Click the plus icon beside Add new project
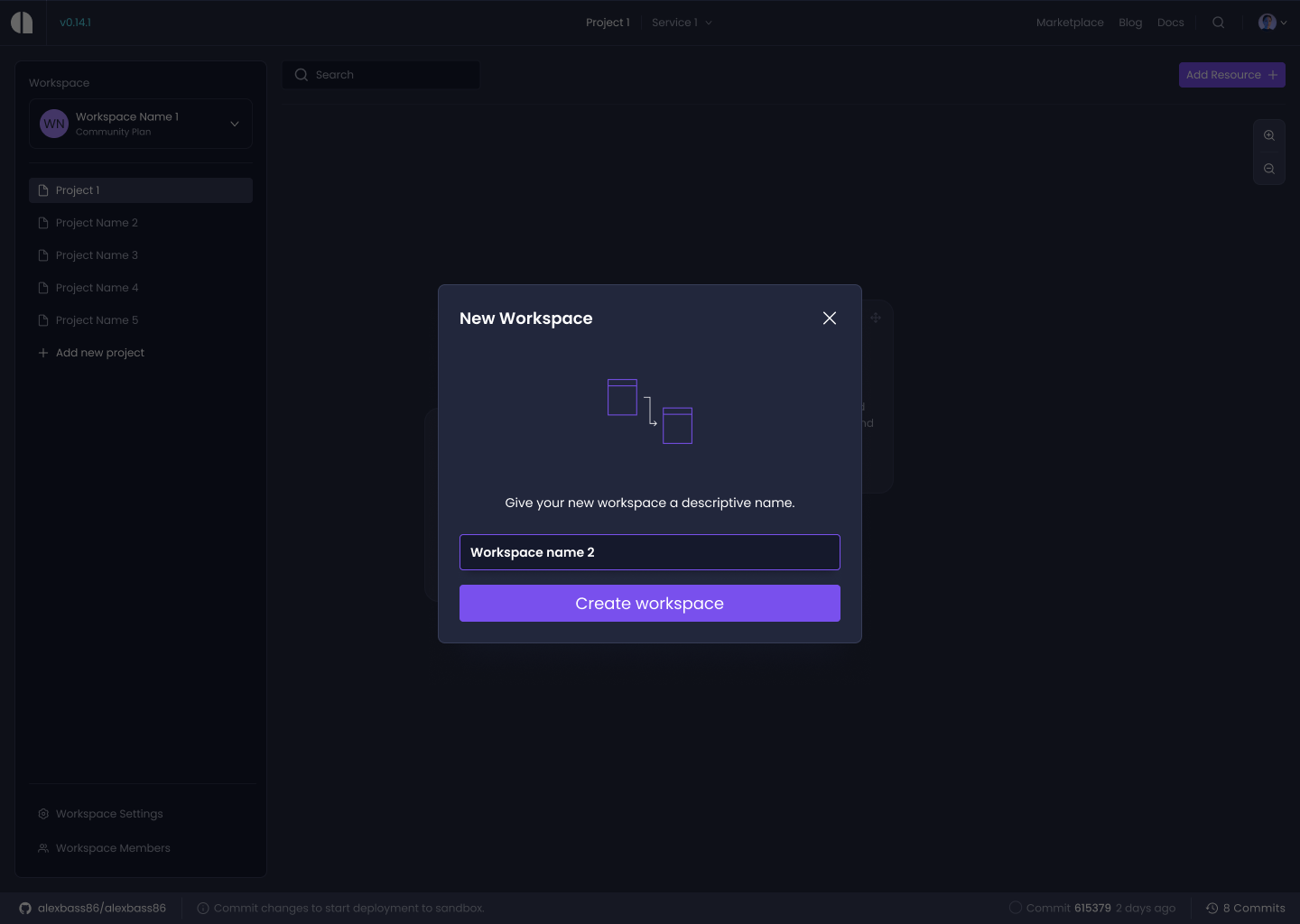The image size is (1300, 924). tap(43, 352)
